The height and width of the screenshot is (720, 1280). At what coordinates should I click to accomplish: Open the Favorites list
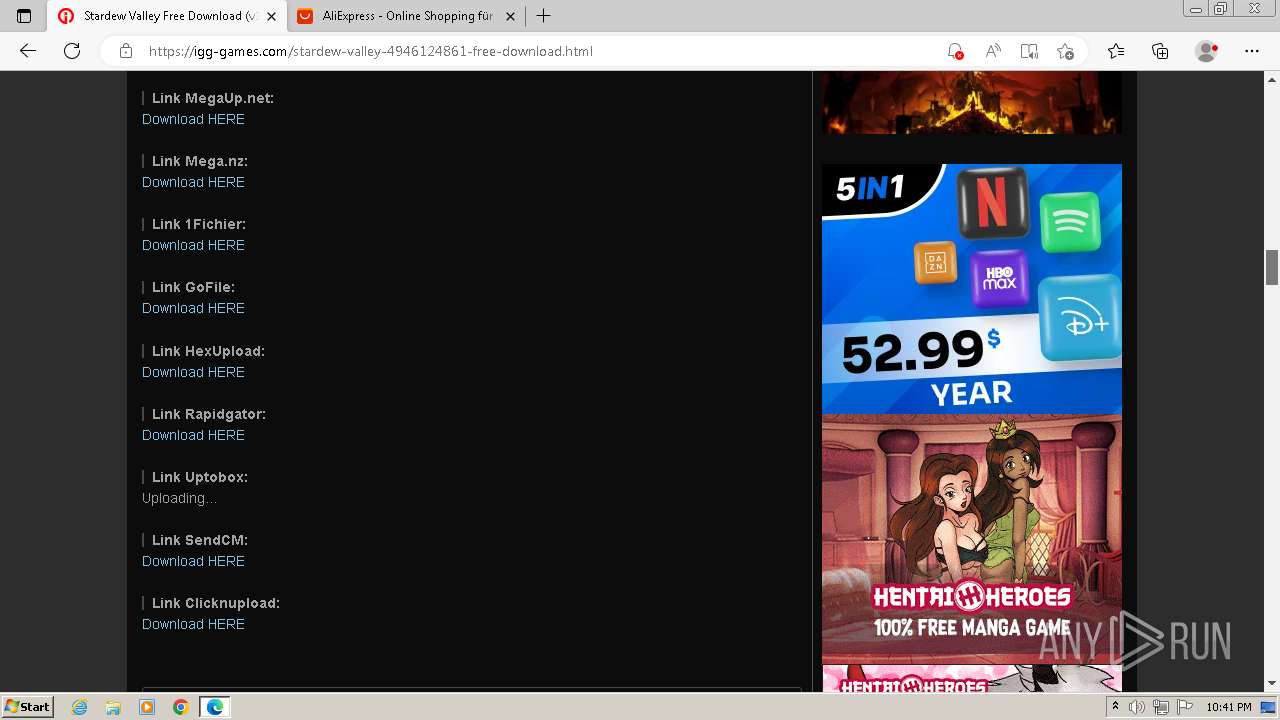pos(1116,51)
